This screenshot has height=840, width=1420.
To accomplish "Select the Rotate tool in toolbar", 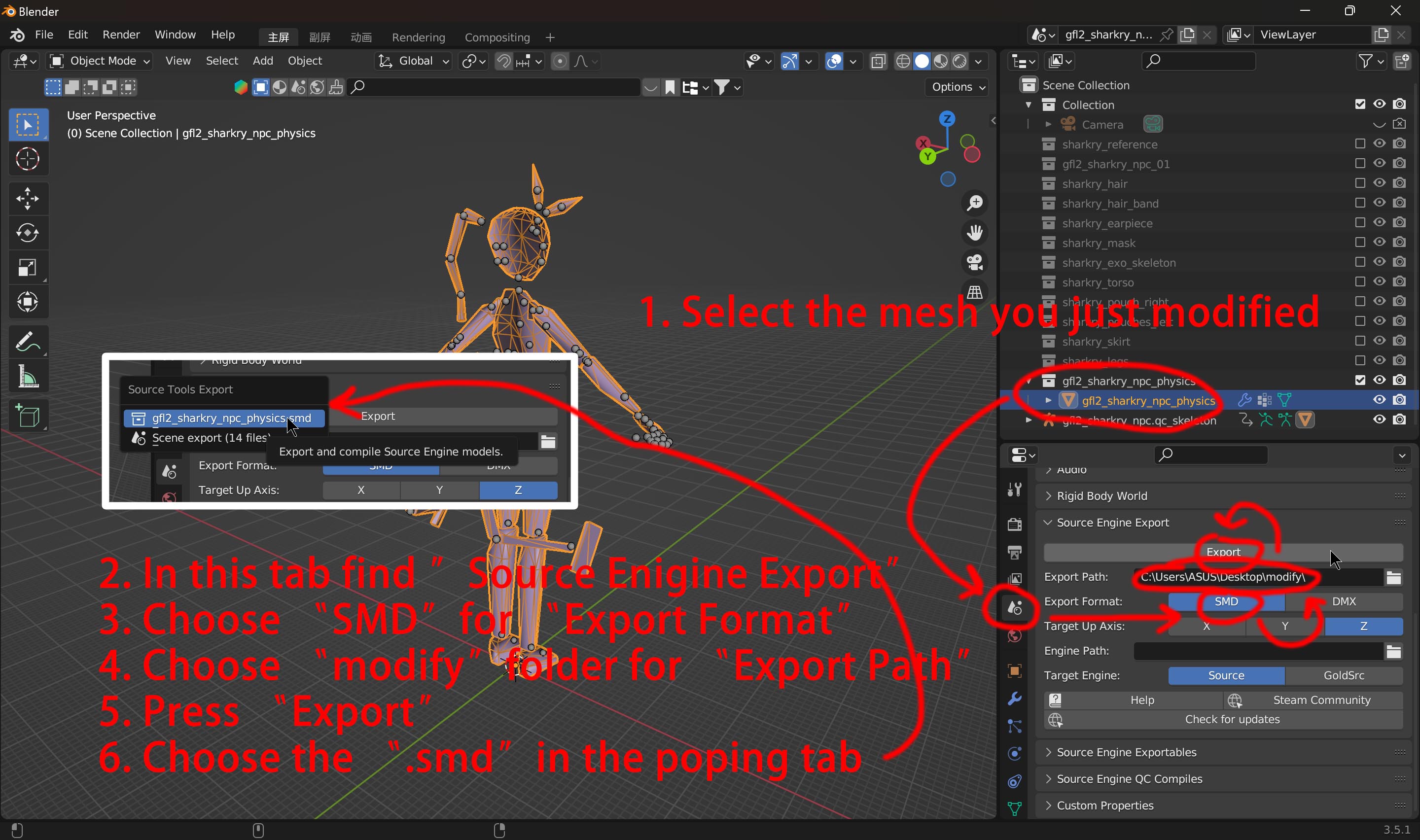I will pyautogui.click(x=27, y=233).
